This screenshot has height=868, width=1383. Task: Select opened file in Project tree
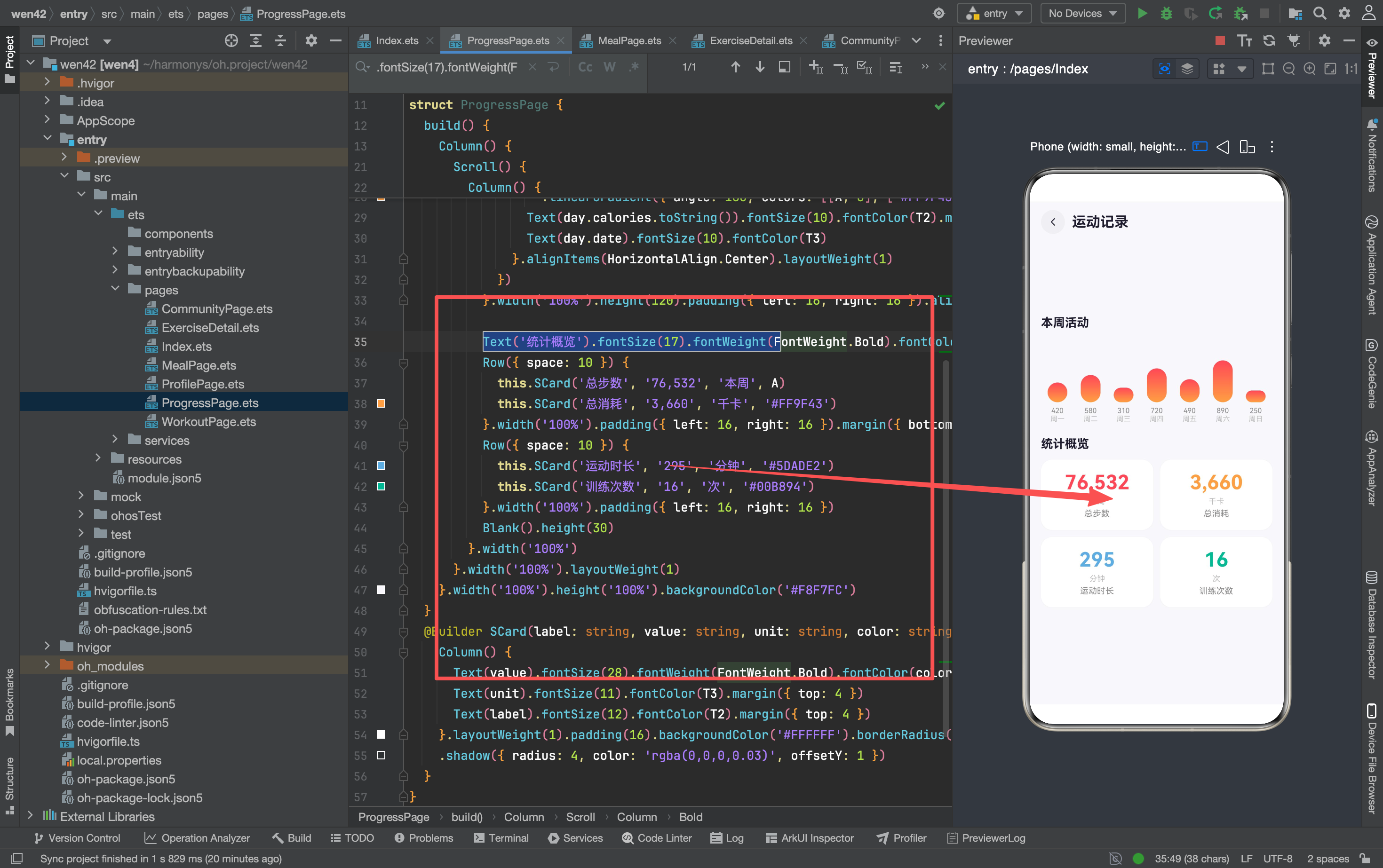pos(231,40)
